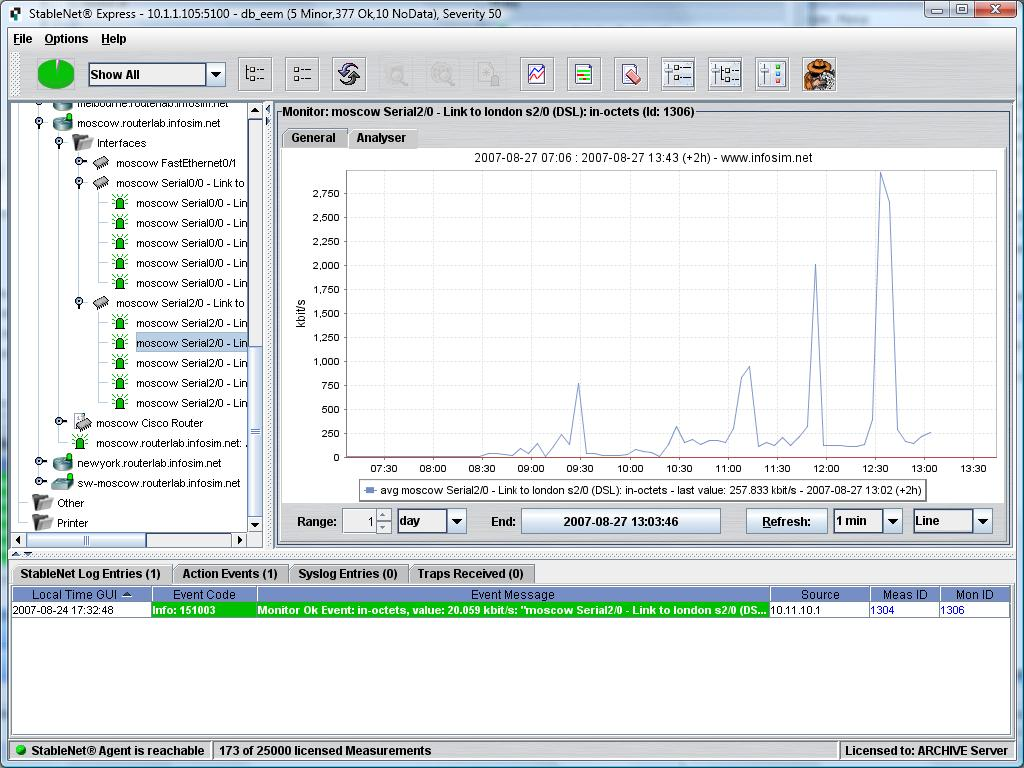The height and width of the screenshot is (768, 1024).
Task: Select Info: 151003 event code cell
Action: coord(204,610)
